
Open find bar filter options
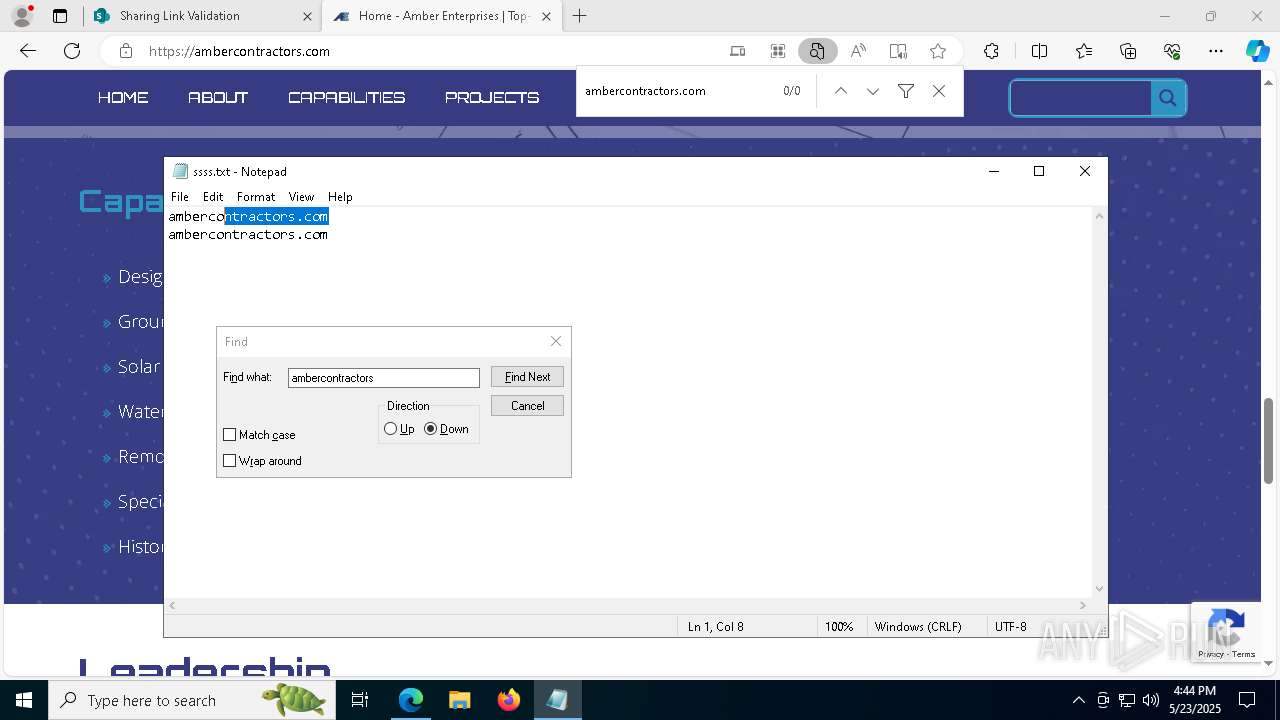pyautogui.click(x=906, y=91)
